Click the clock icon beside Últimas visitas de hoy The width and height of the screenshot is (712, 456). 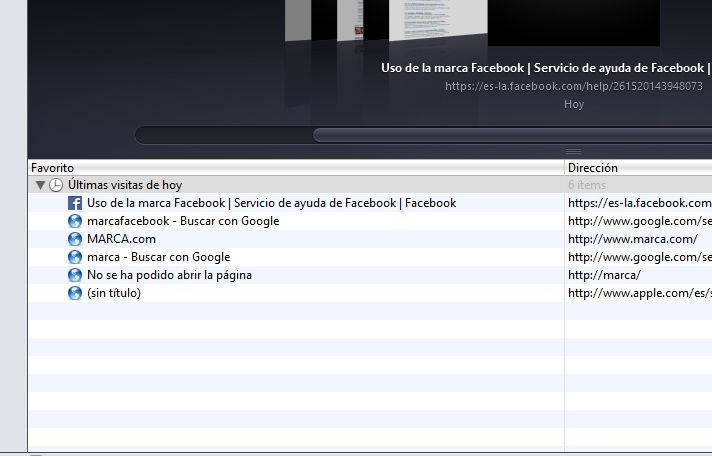click(x=56, y=185)
